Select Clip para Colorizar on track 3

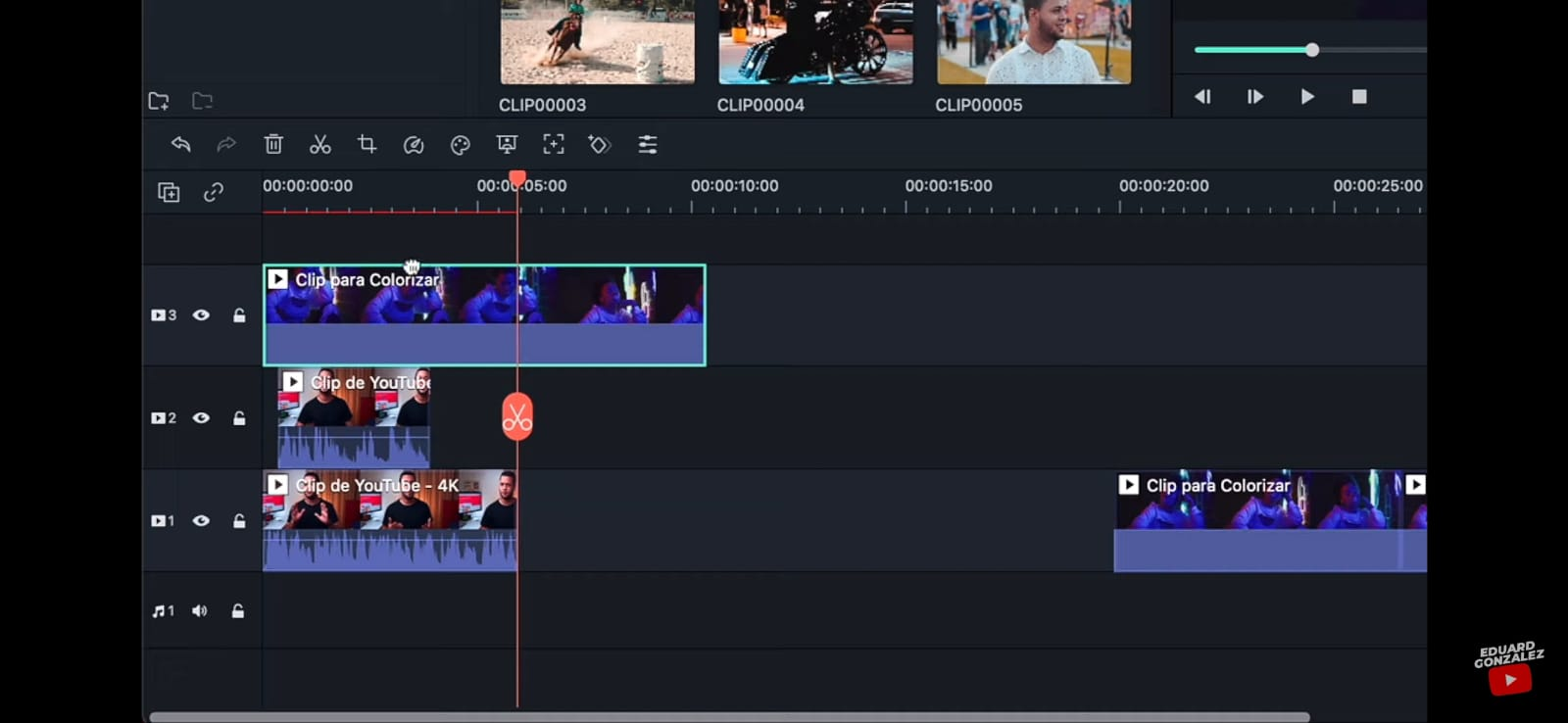tap(484, 315)
